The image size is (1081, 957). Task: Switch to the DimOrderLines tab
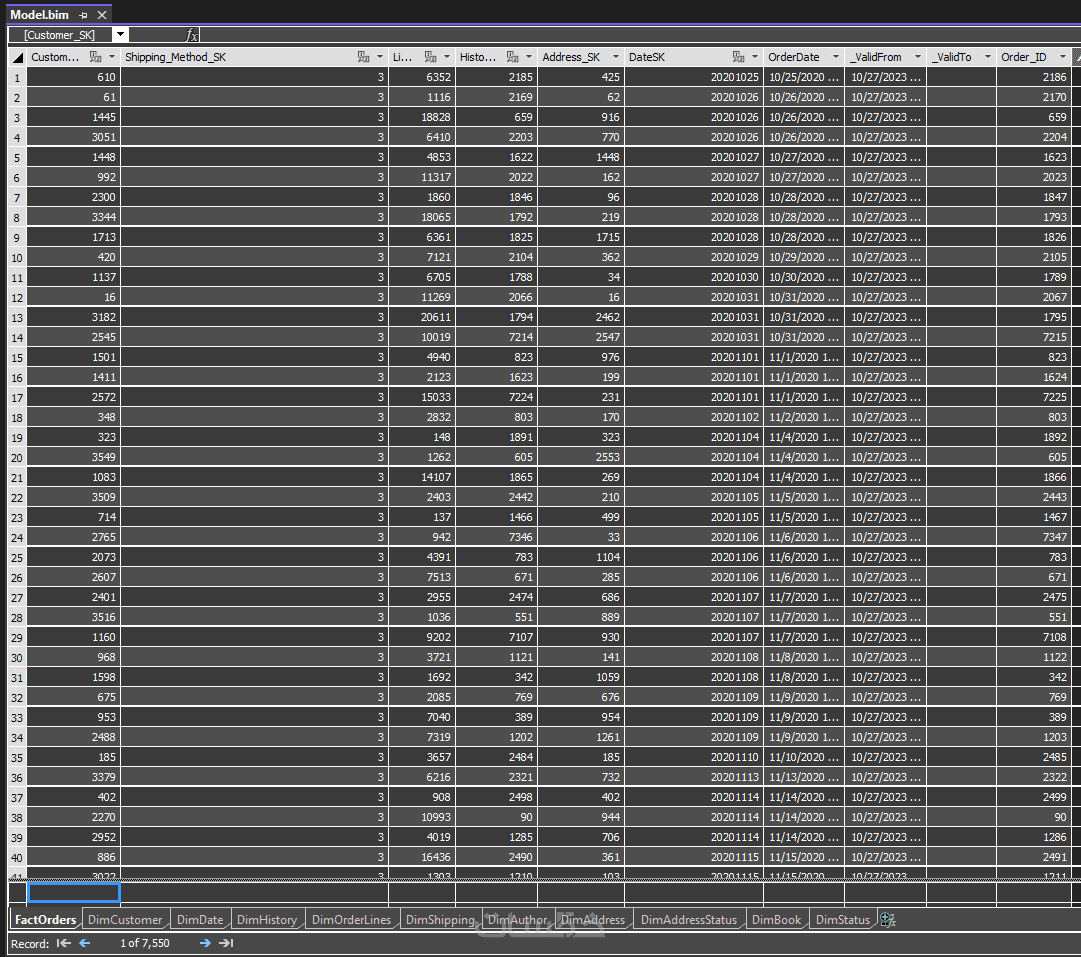pos(351,920)
